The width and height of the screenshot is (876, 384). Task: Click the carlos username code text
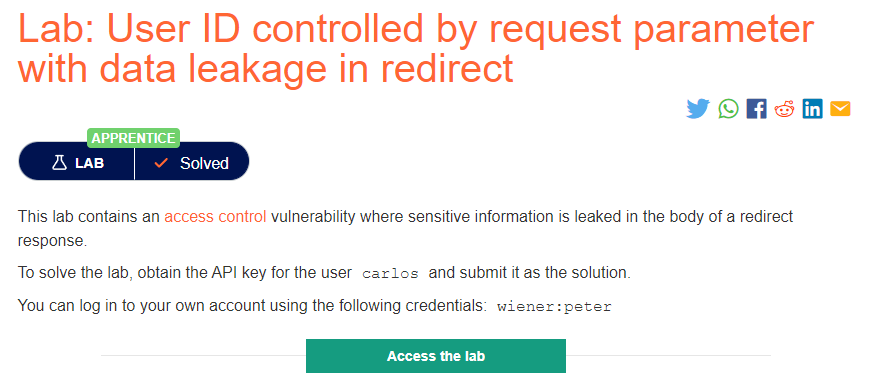[x=390, y=274]
